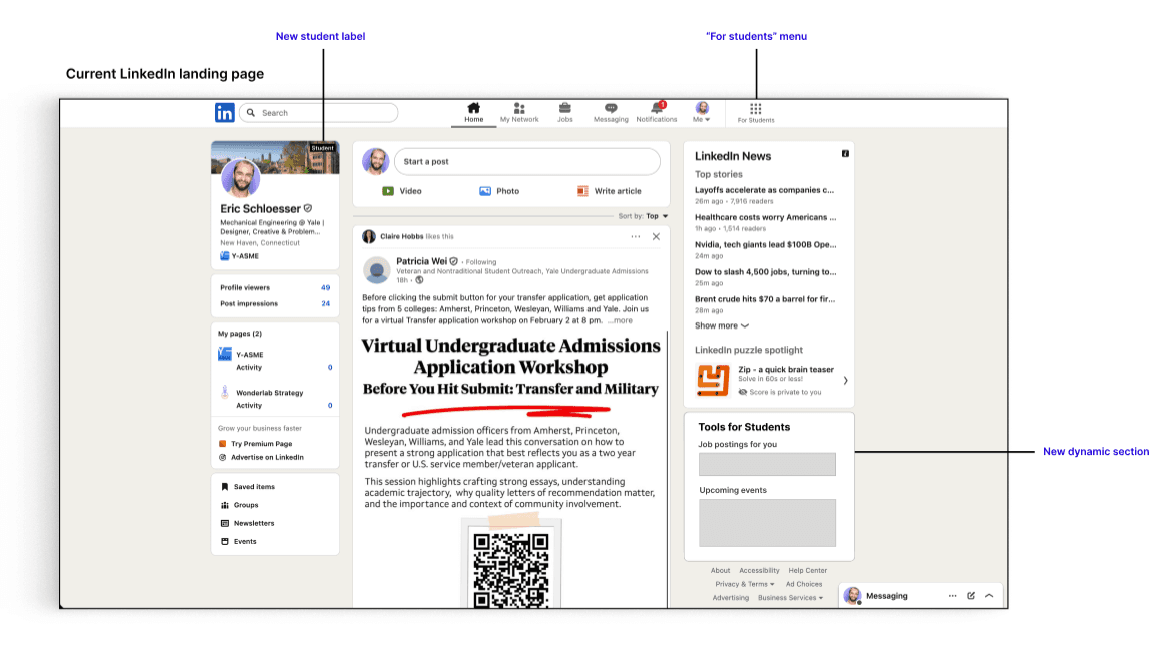
Task: Open the About footer link
Action: (x=720, y=570)
